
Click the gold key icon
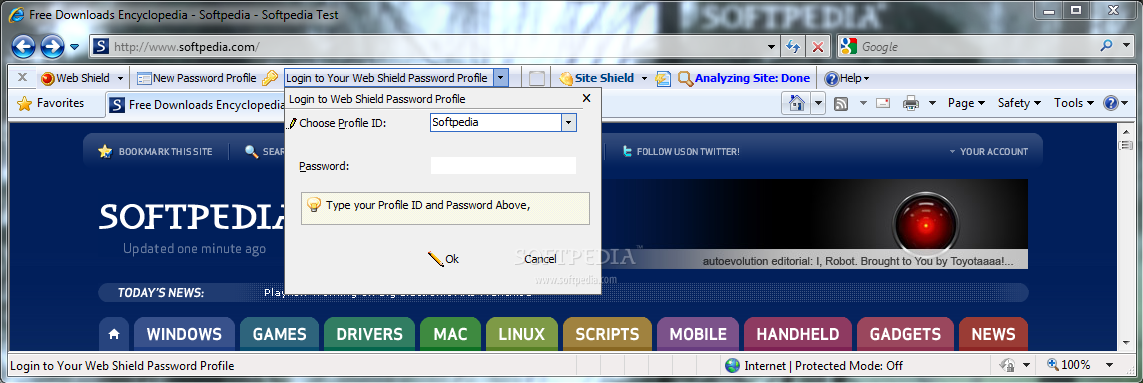270,78
